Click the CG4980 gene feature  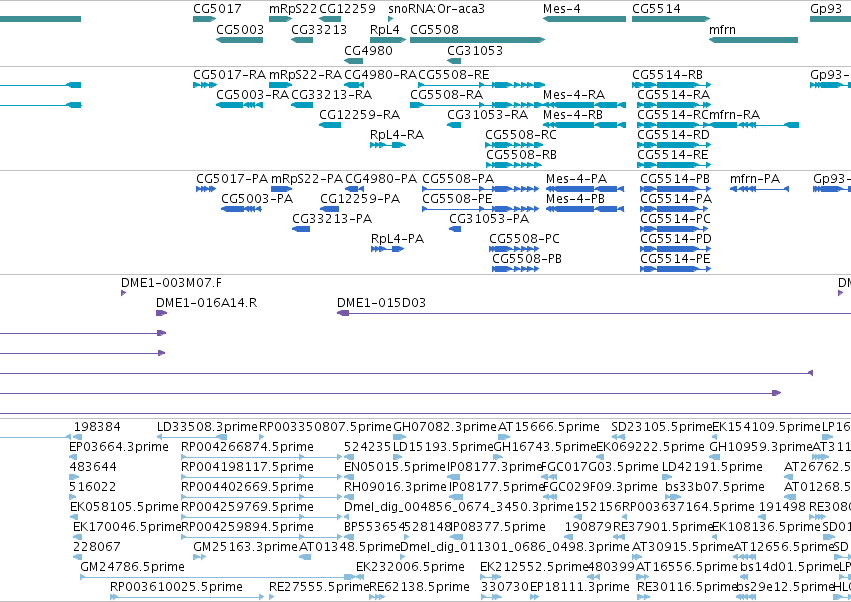(353, 61)
